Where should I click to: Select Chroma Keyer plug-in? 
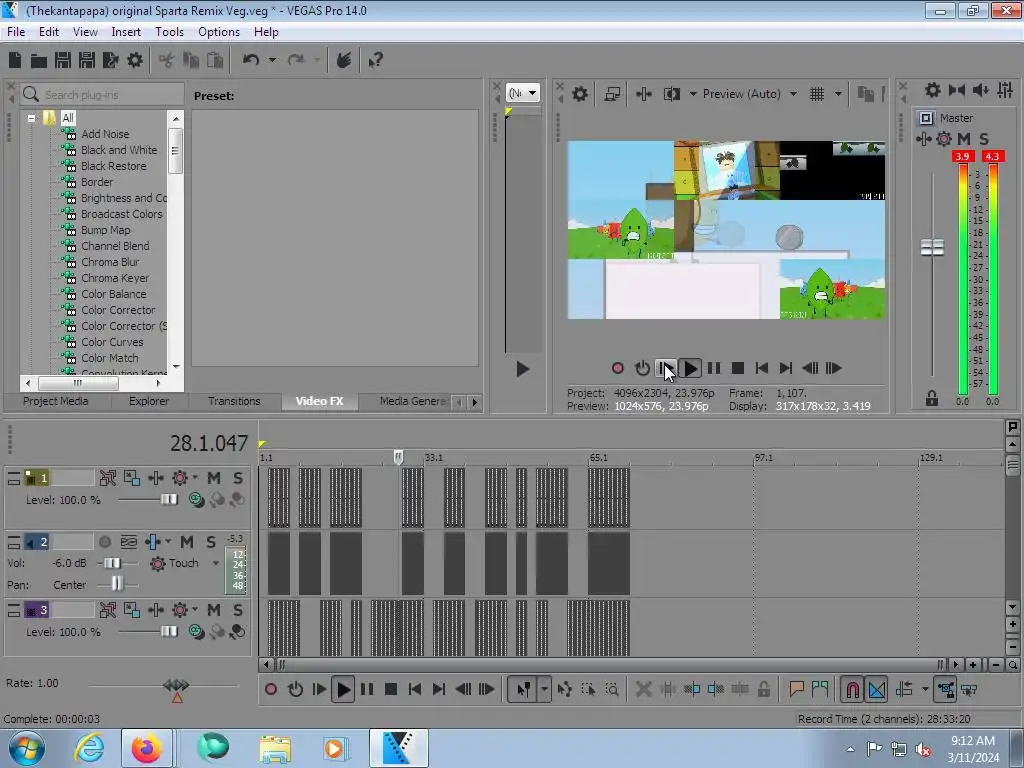pyautogui.click(x=115, y=278)
